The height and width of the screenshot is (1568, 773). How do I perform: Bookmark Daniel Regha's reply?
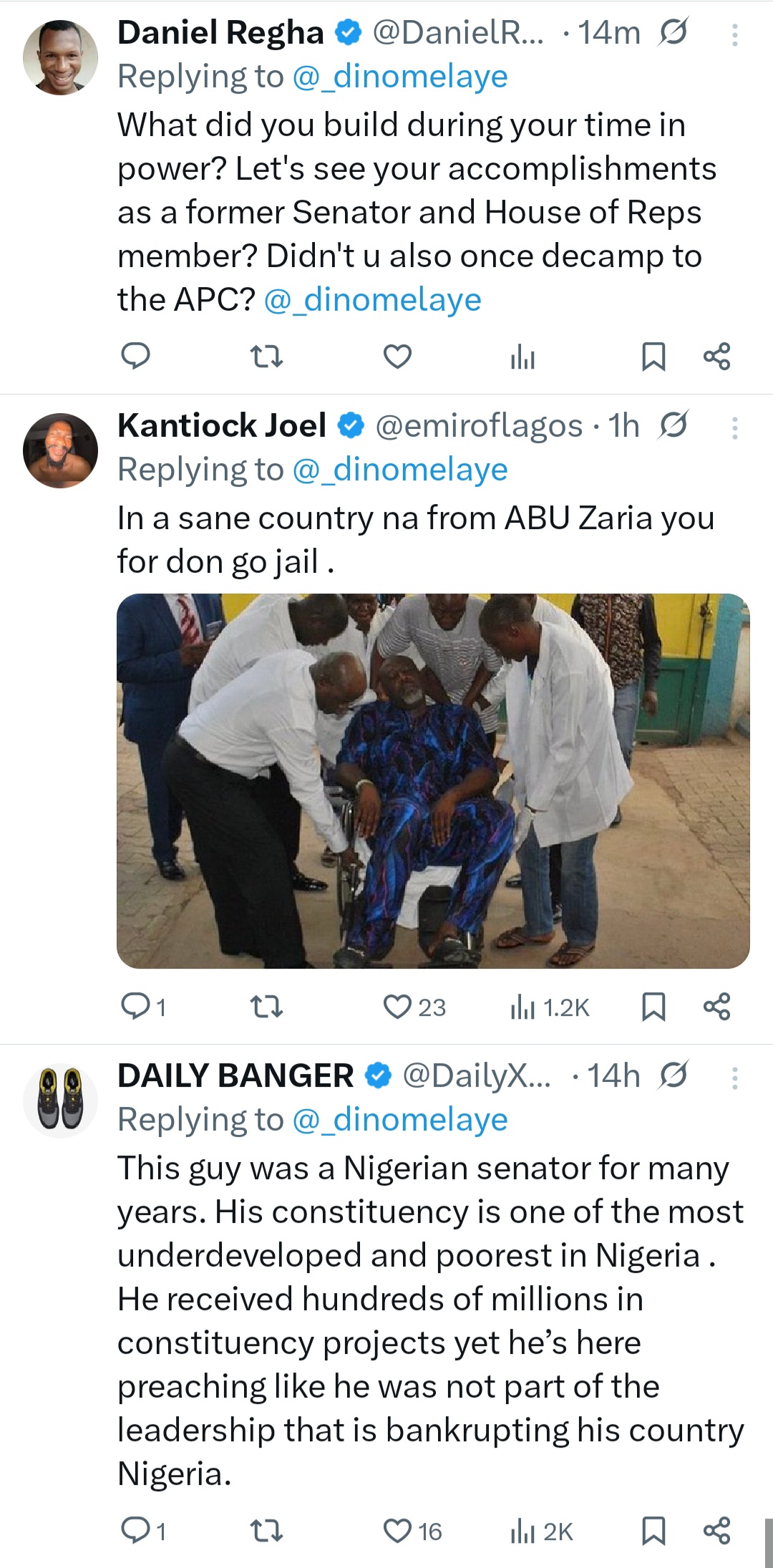coord(655,356)
